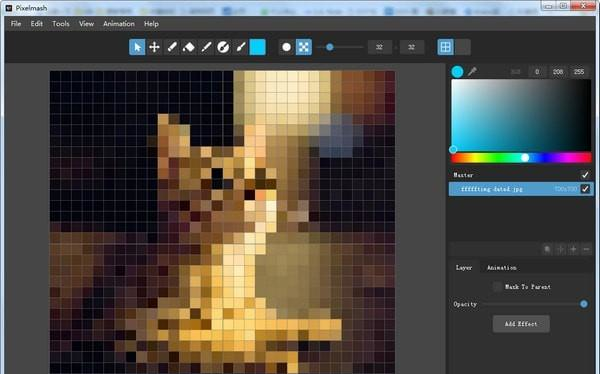Click the dim hex color field
The image size is (600, 374).
(x=515, y=72)
